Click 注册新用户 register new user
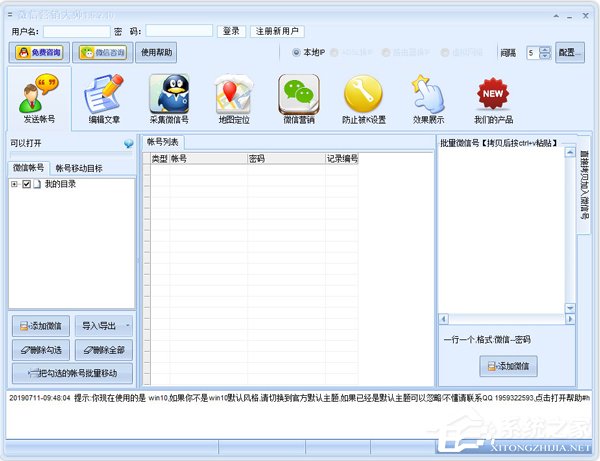 [277, 31]
